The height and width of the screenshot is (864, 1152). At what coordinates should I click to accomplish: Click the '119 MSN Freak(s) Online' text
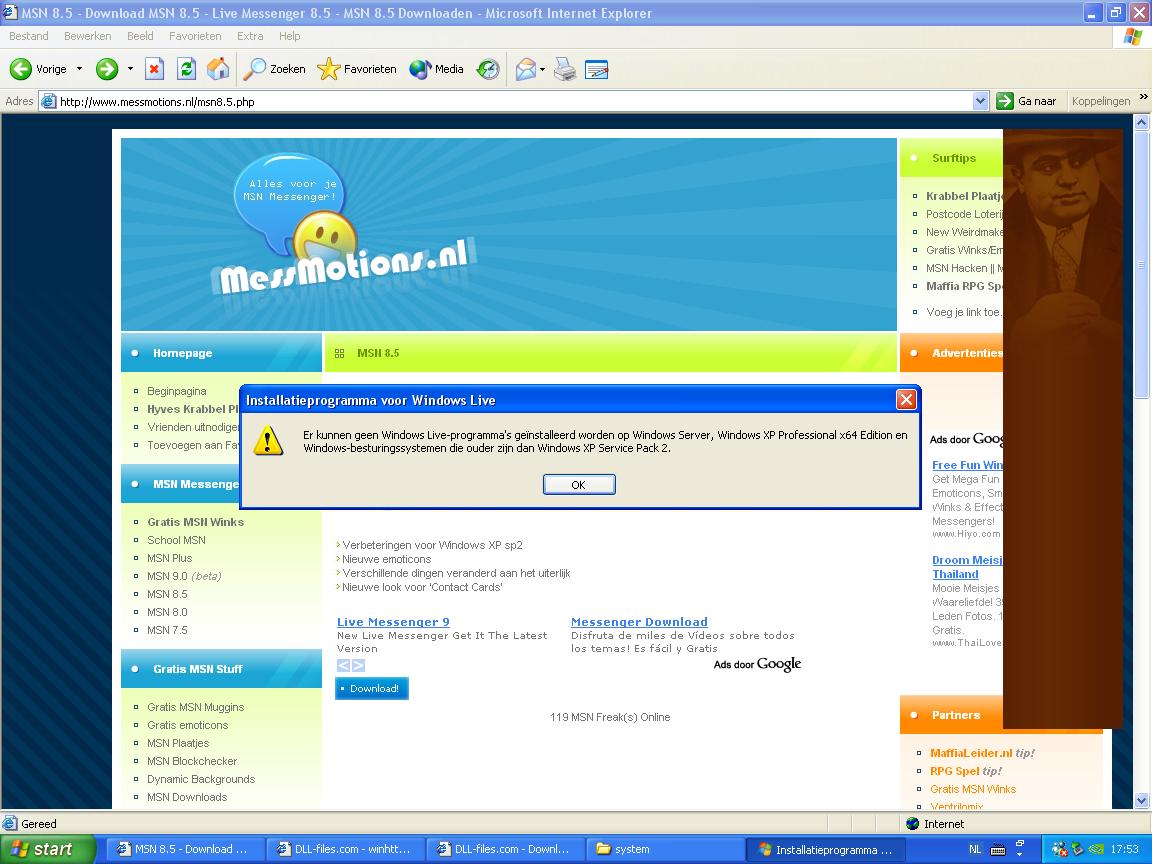pyautogui.click(x=610, y=717)
